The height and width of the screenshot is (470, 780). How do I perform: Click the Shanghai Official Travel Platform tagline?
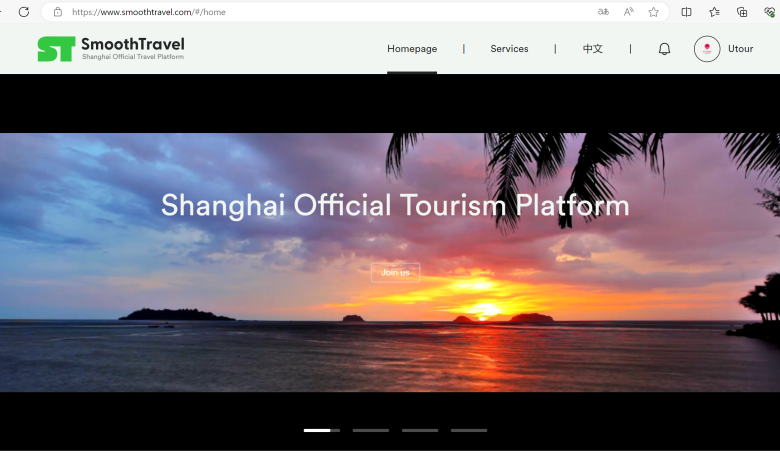pyautogui.click(x=133, y=57)
